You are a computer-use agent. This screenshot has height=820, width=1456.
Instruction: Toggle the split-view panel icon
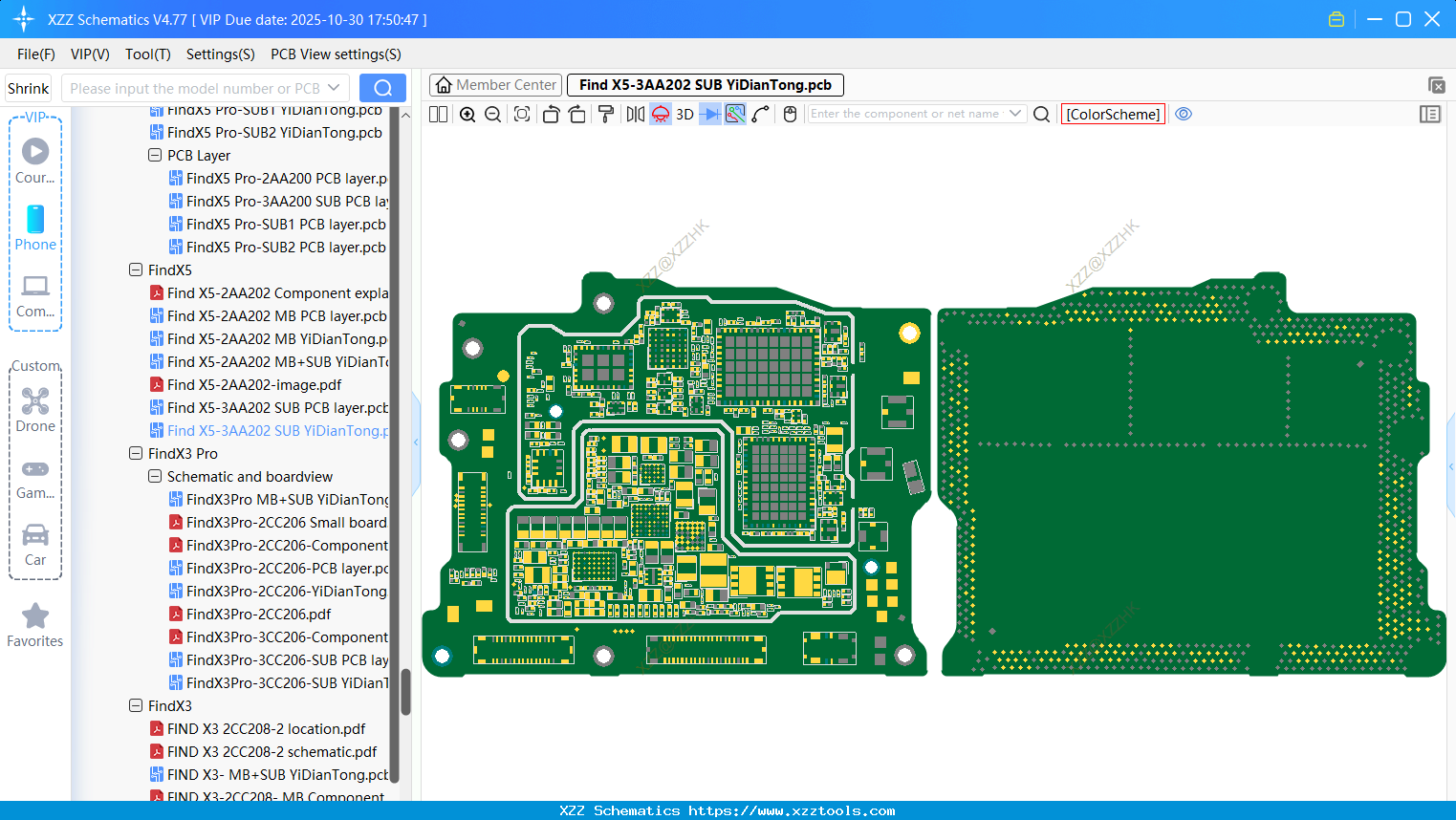tap(438, 115)
